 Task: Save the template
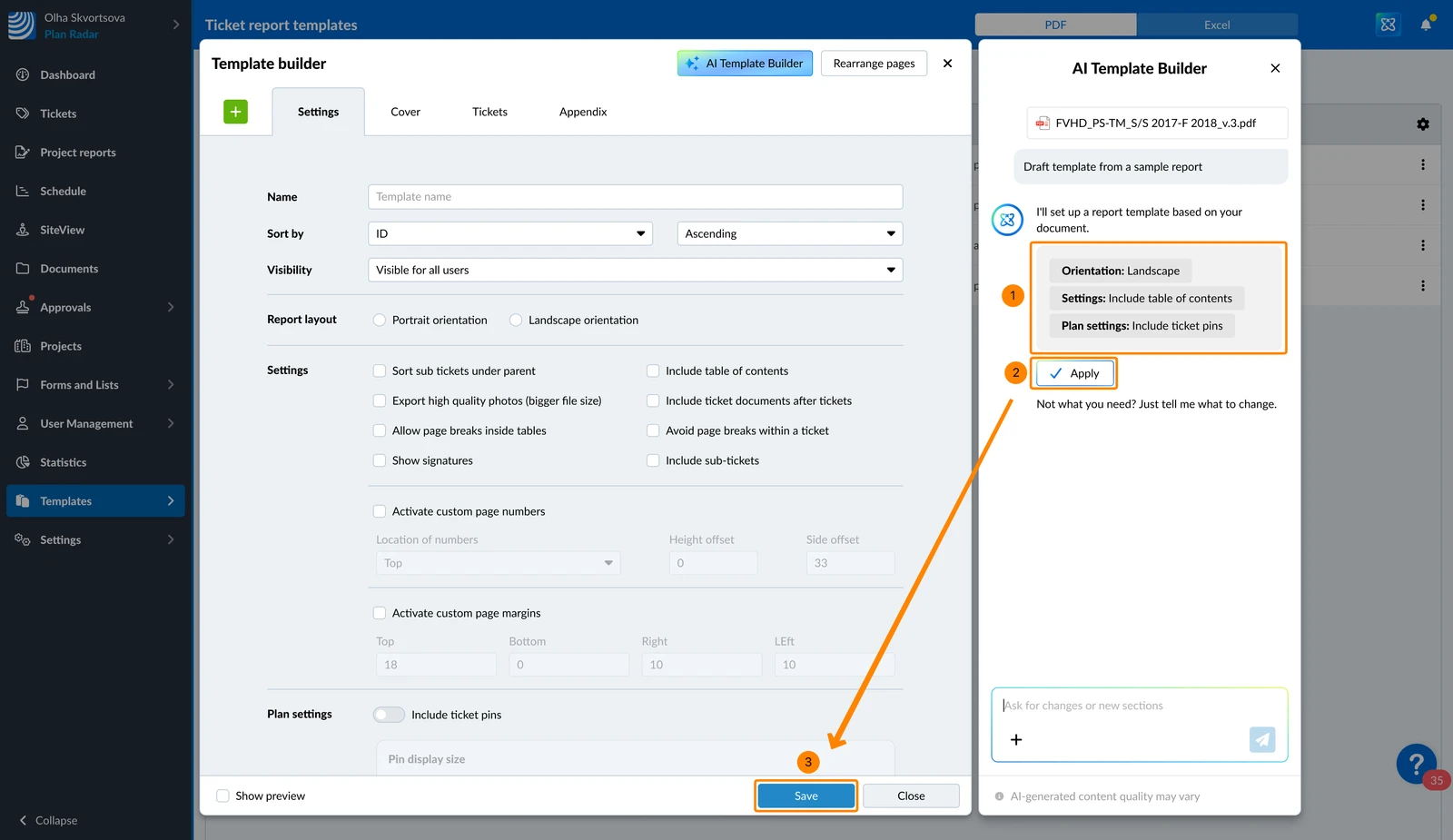pyautogui.click(x=806, y=796)
